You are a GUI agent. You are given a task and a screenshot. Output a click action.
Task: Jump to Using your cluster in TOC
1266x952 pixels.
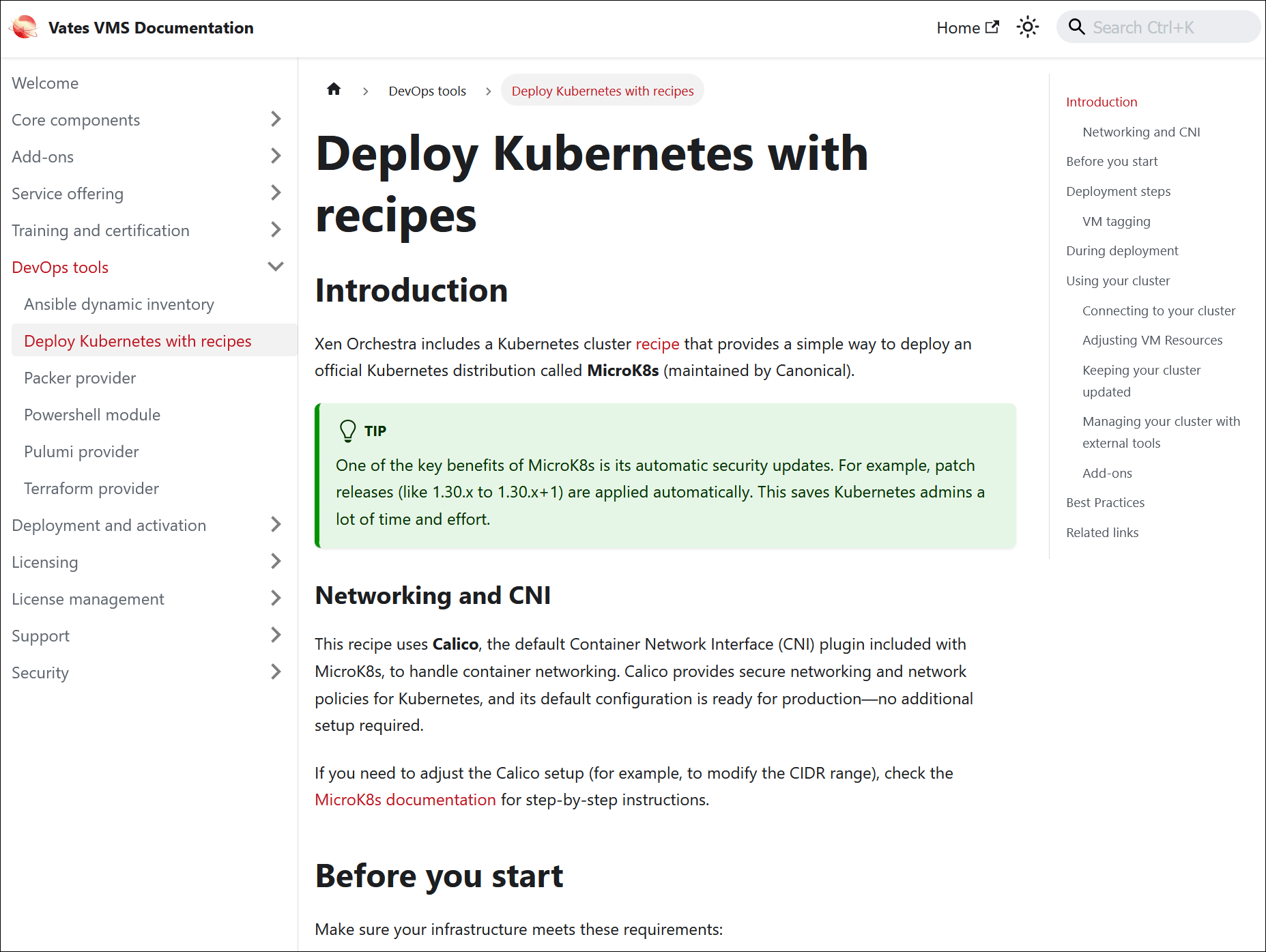pyautogui.click(x=1118, y=280)
